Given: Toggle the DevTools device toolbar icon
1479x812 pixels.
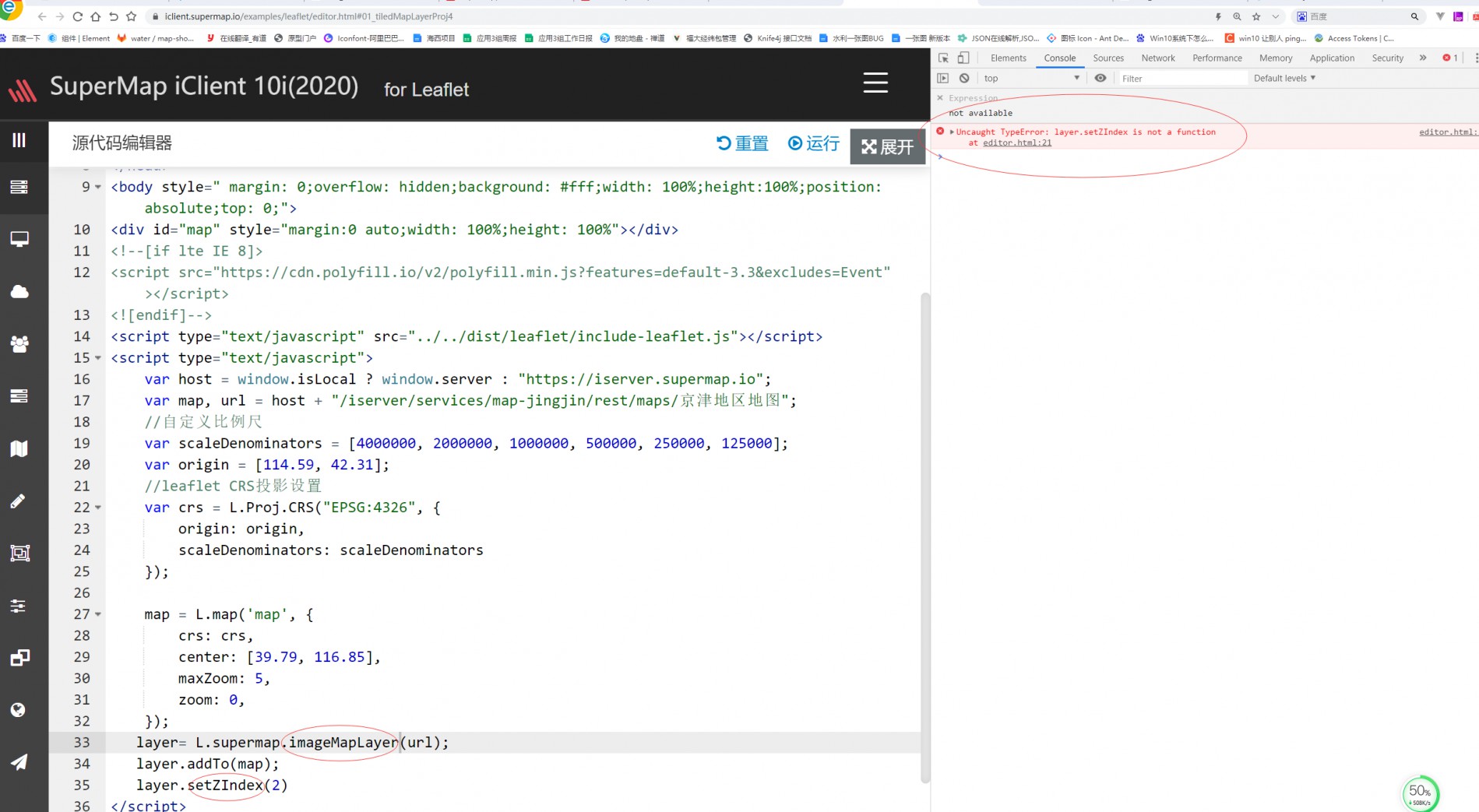Looking at the screenshot, I should tap(963, 58).
